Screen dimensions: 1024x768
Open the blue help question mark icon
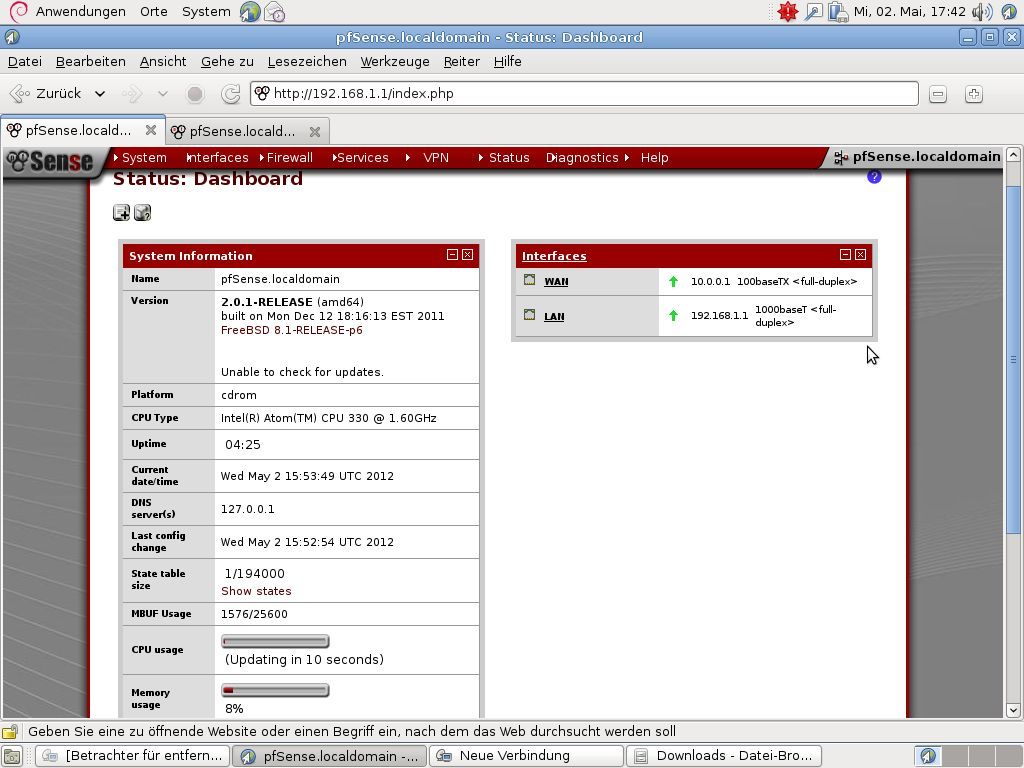tap(874, 176)
